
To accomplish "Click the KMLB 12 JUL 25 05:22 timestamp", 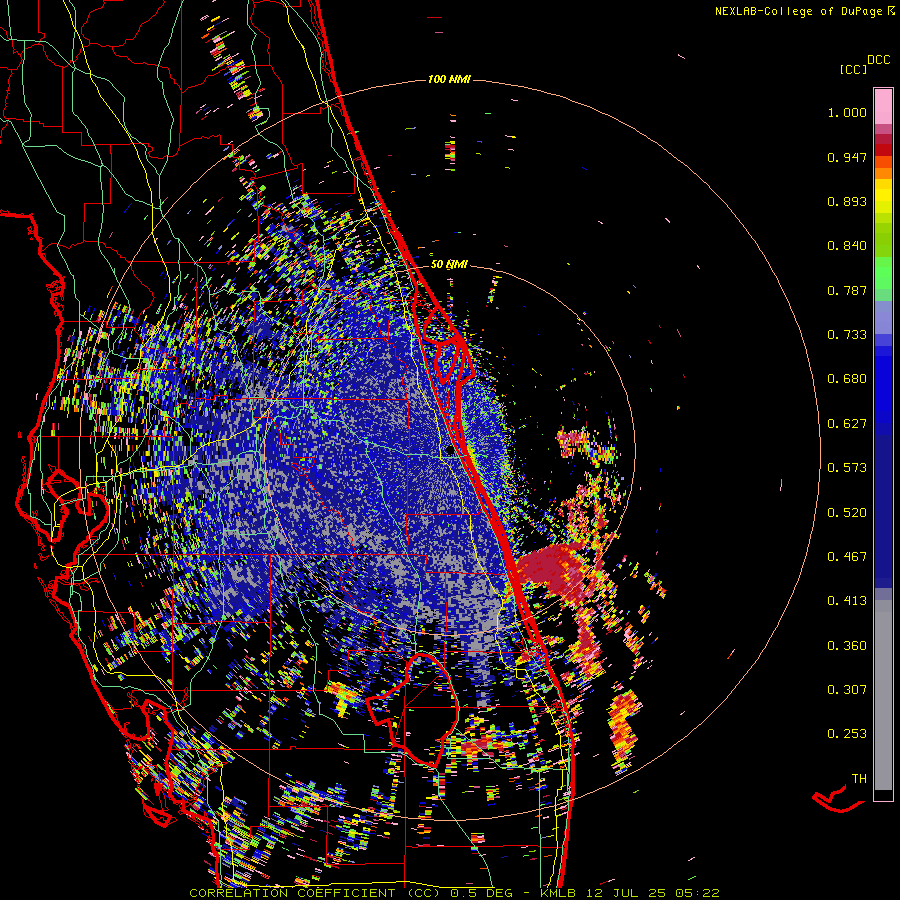I will [x=630, y=893].
